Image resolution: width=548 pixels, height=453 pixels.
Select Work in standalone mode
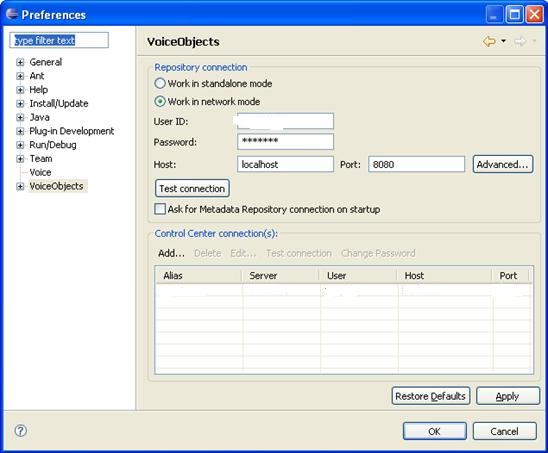160,84
